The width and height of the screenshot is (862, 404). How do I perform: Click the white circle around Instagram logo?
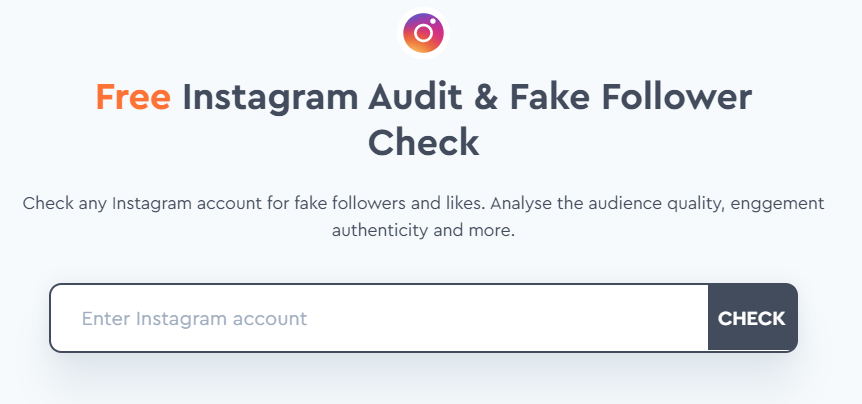pyautogui.click(x=423, y=33)
